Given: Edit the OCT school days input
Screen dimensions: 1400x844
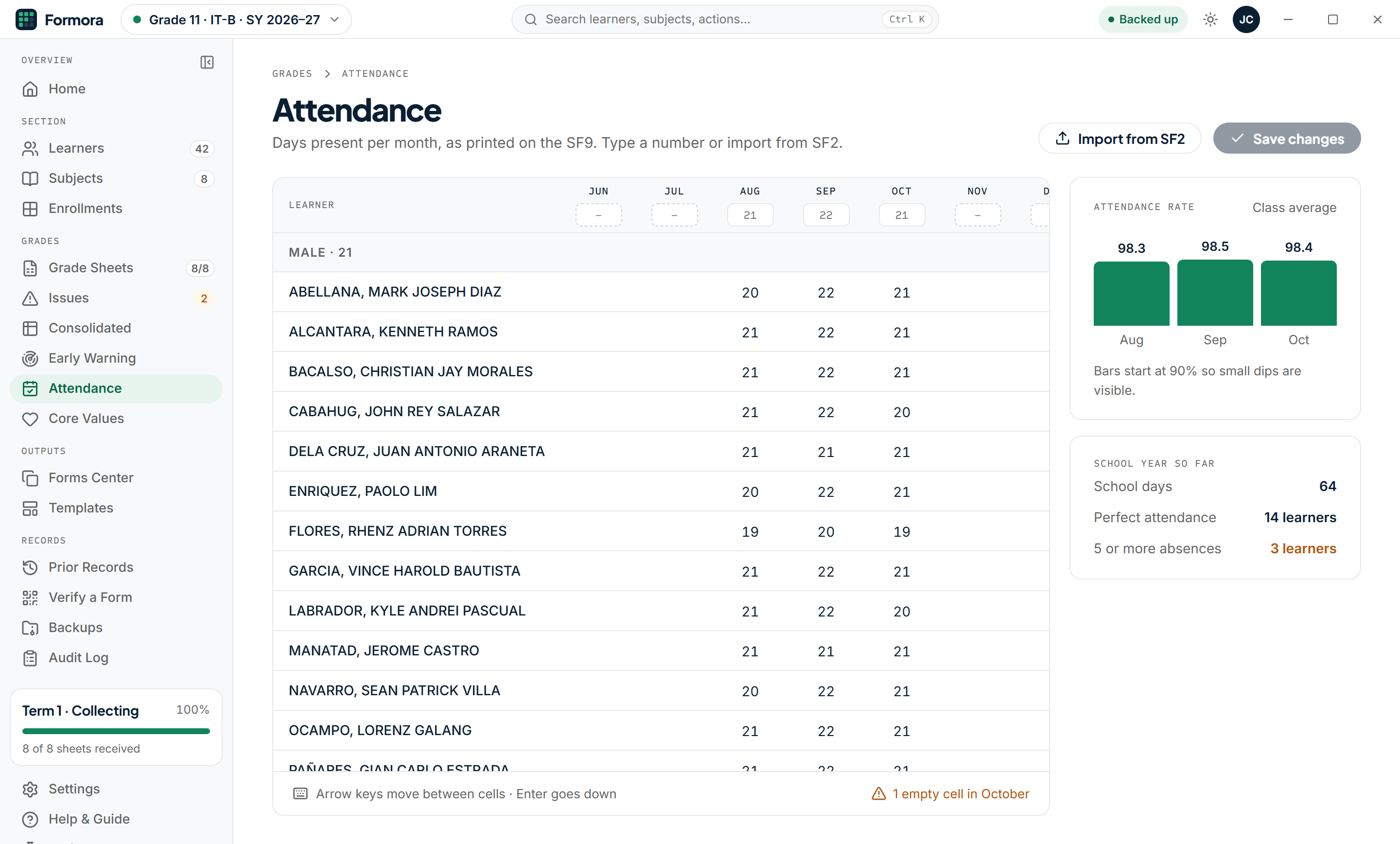Looking at the screenshot, I should point(902,215).
